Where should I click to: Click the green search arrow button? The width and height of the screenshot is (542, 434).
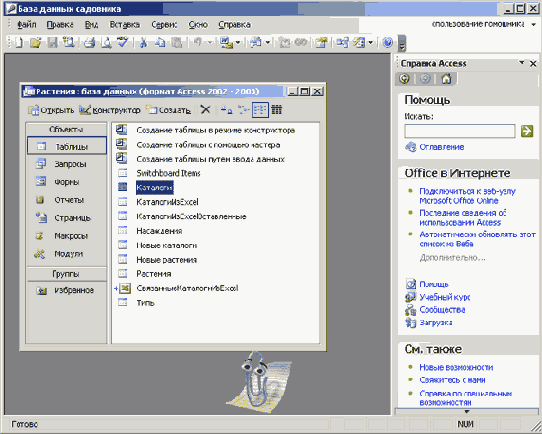pos(527,131)
